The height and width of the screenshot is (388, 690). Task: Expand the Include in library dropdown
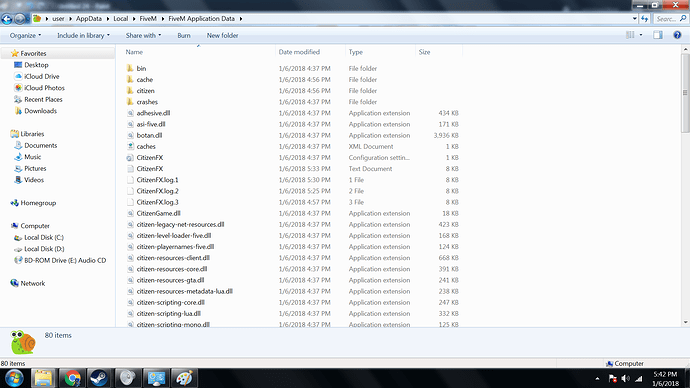pyautogui.click(x=83, y=36)
